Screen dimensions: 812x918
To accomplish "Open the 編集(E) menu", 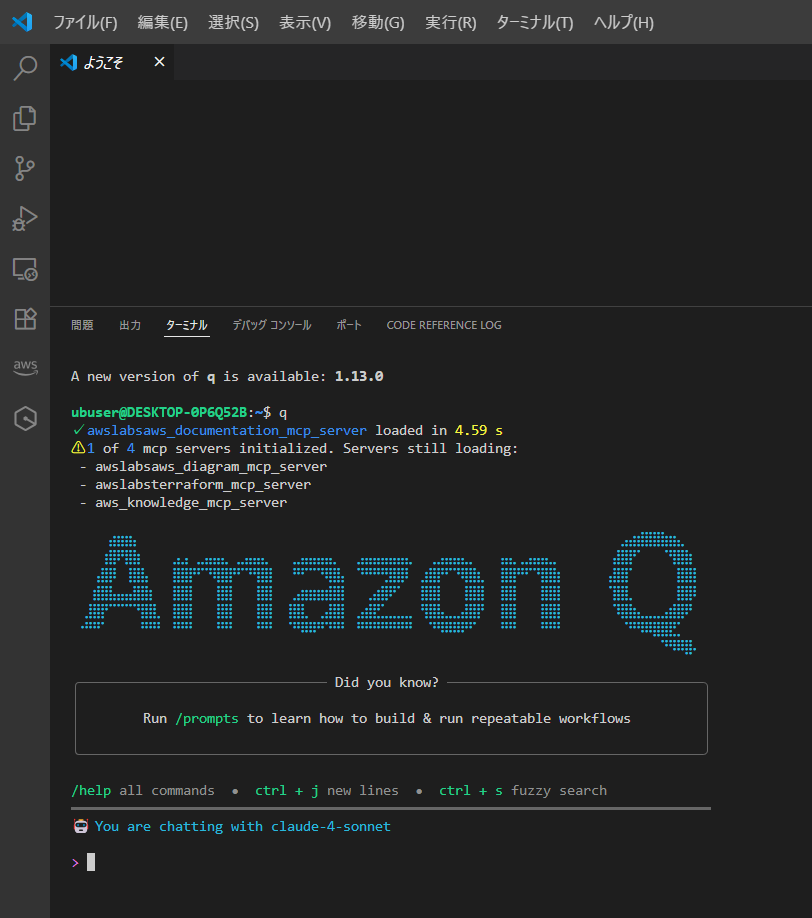I will (x=162, y=22).
